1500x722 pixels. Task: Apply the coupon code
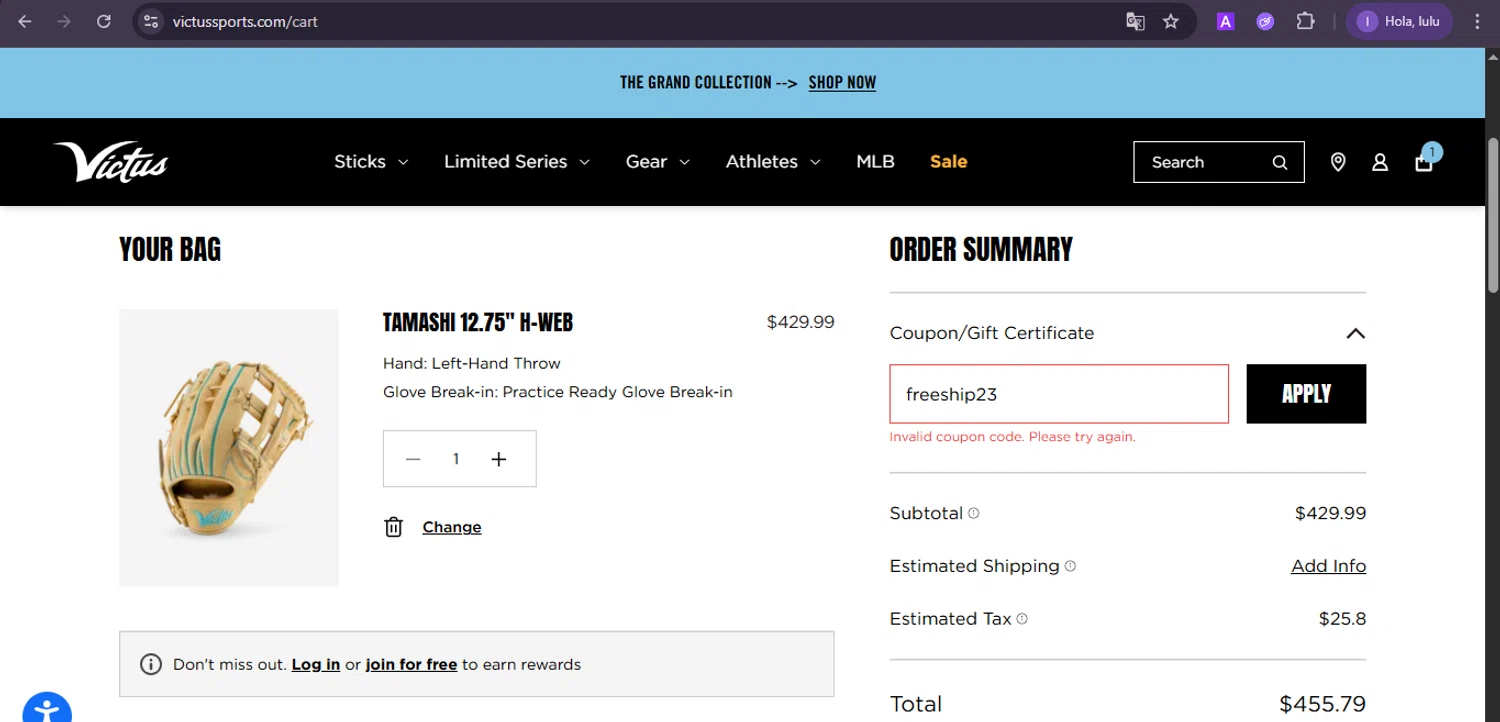[x=1306, y=394]
